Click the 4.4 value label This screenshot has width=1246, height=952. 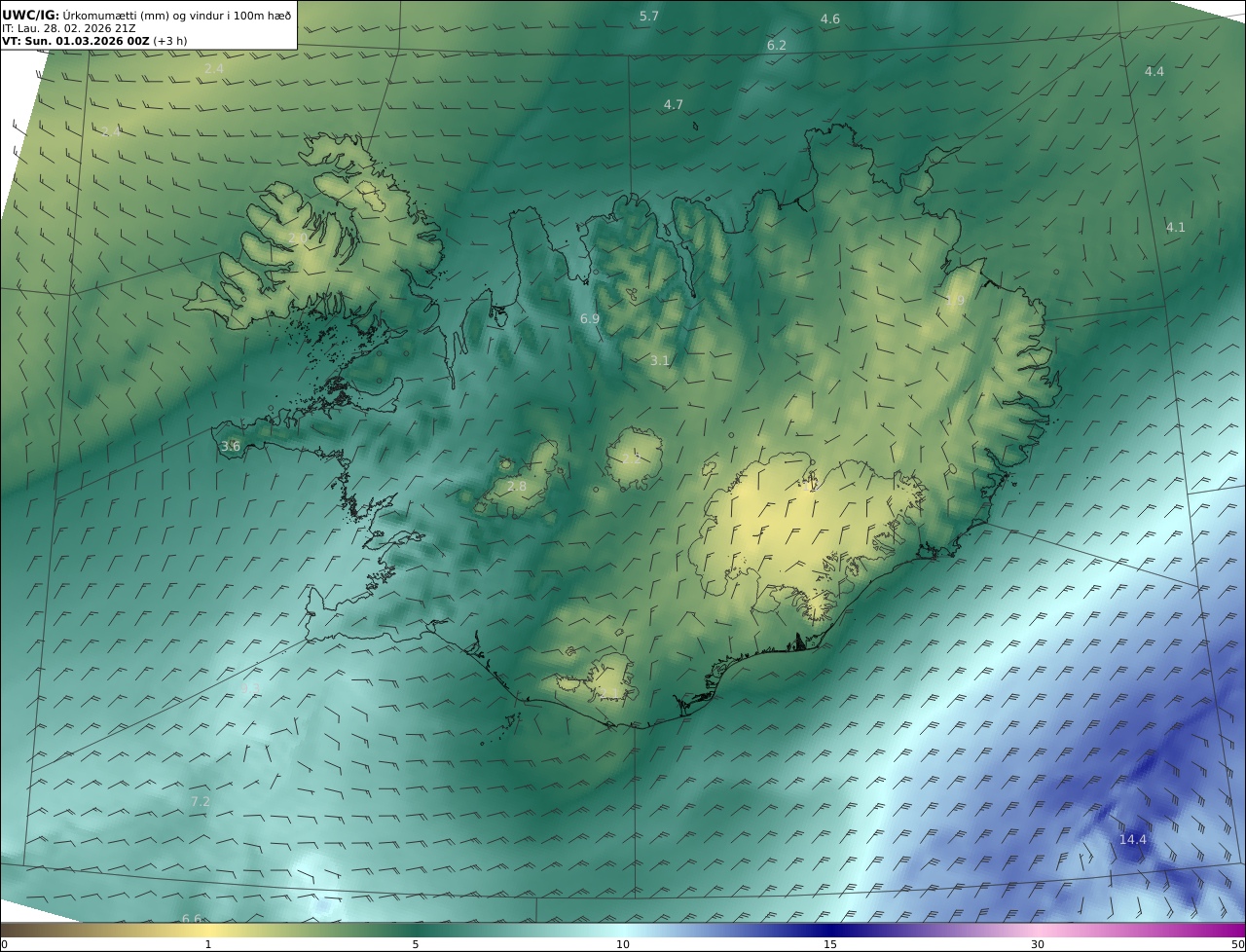point(1154,72)
